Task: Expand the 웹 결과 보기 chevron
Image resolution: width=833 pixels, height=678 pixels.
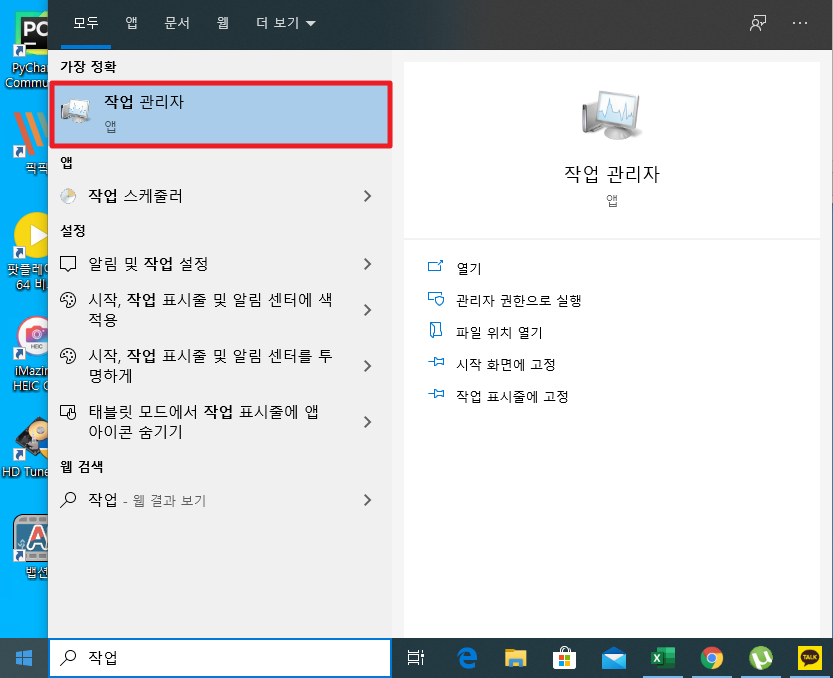Action: [x=367, y=500]
